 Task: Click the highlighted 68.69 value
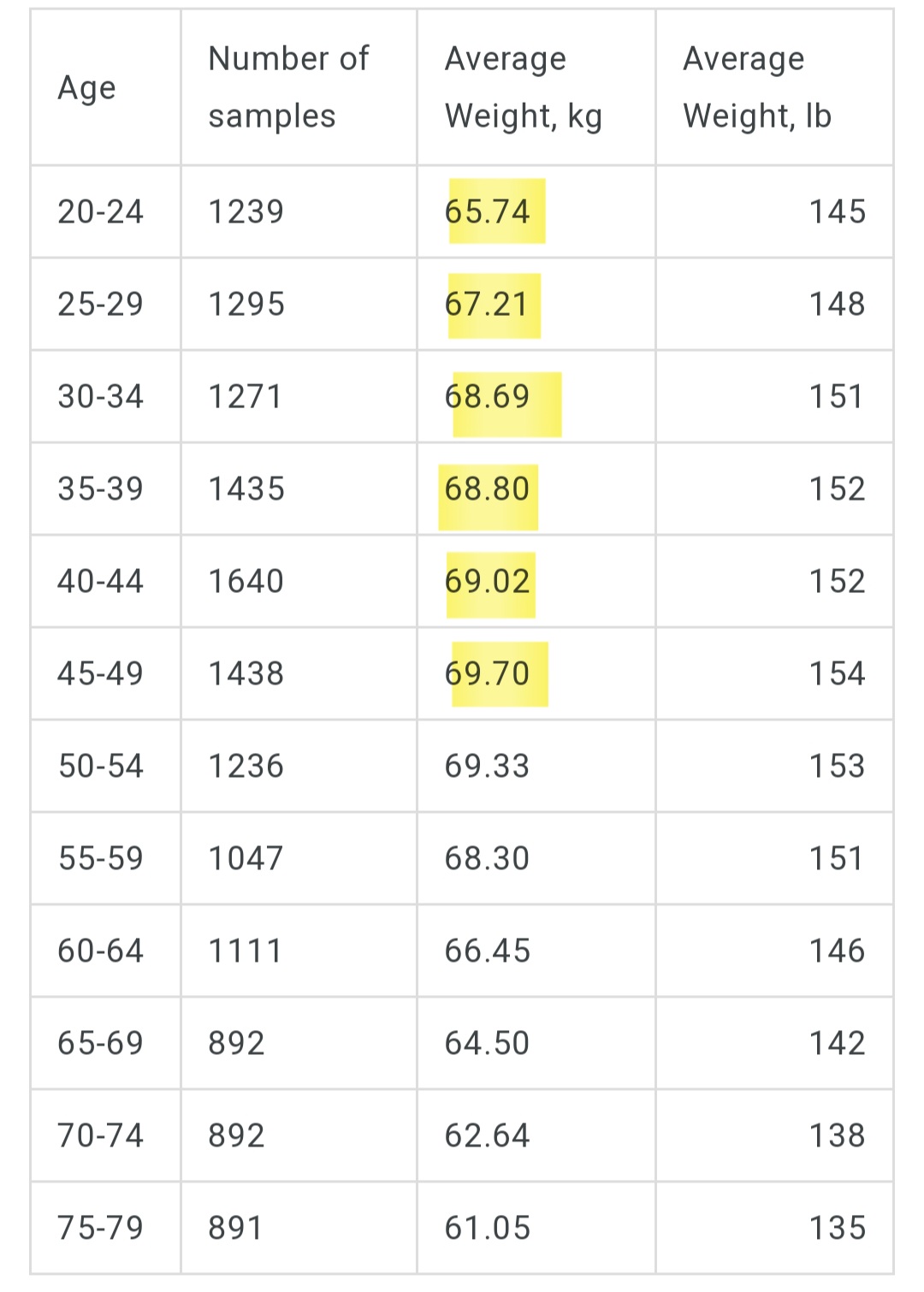[488, 397]
